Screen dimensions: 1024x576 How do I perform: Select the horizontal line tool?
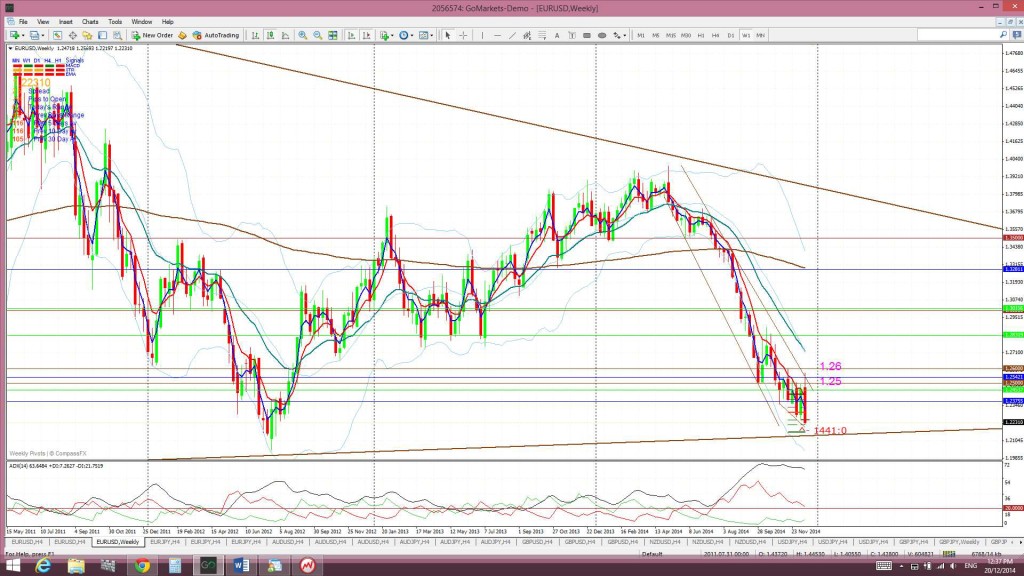(497, 35)
